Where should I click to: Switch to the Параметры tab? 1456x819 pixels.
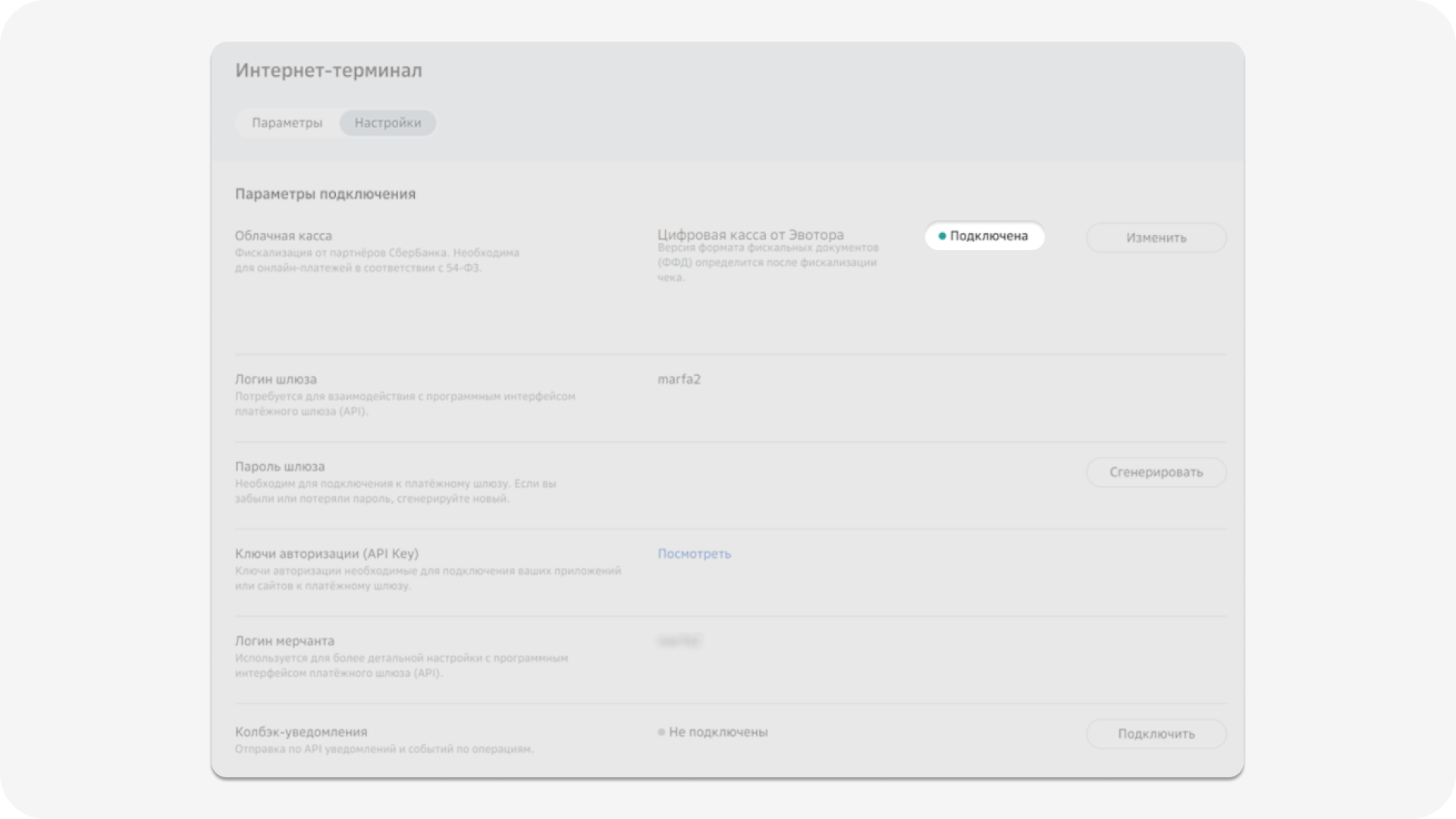point(287,123)
